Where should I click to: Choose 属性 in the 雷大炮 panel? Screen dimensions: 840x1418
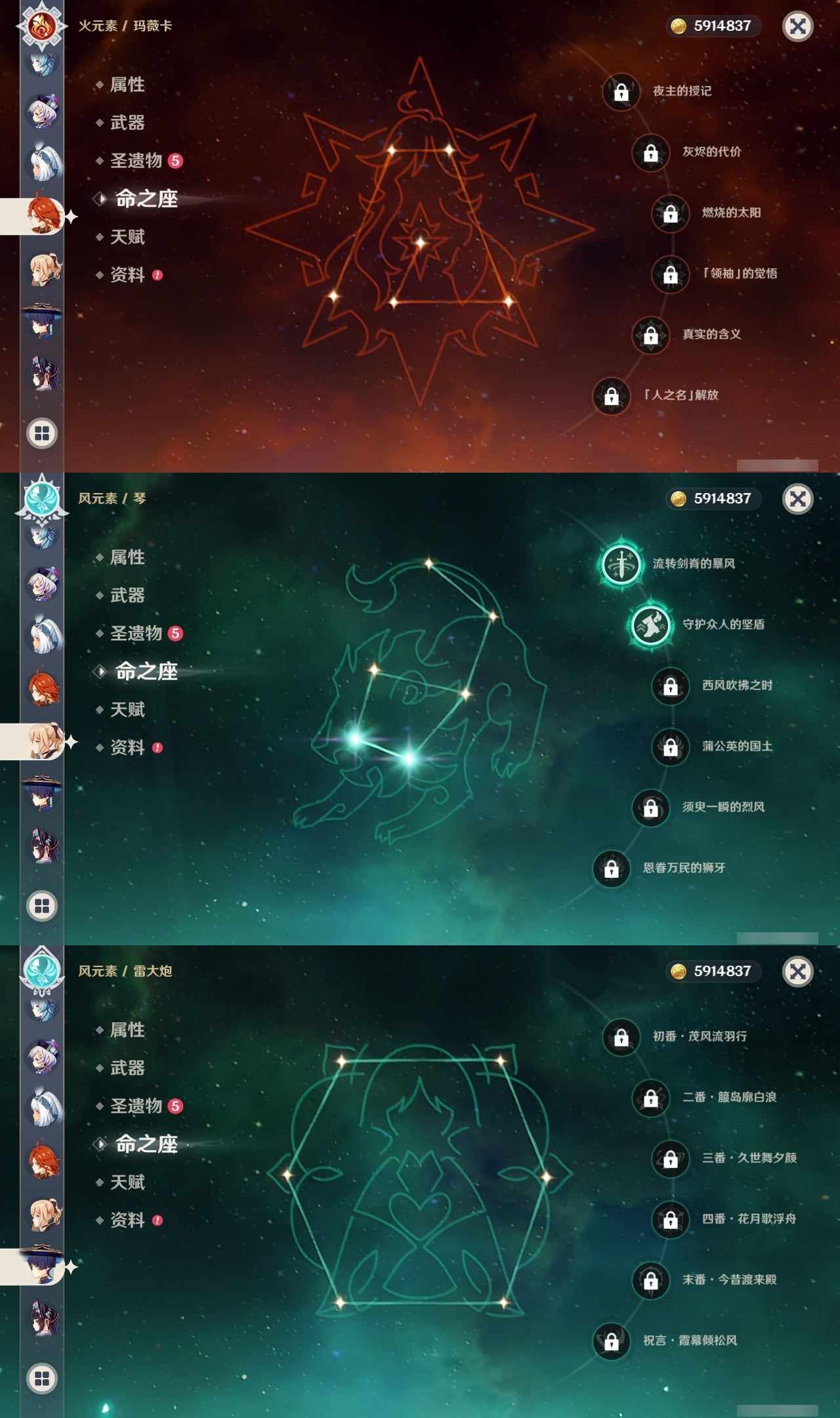[x=127, y=1029]
